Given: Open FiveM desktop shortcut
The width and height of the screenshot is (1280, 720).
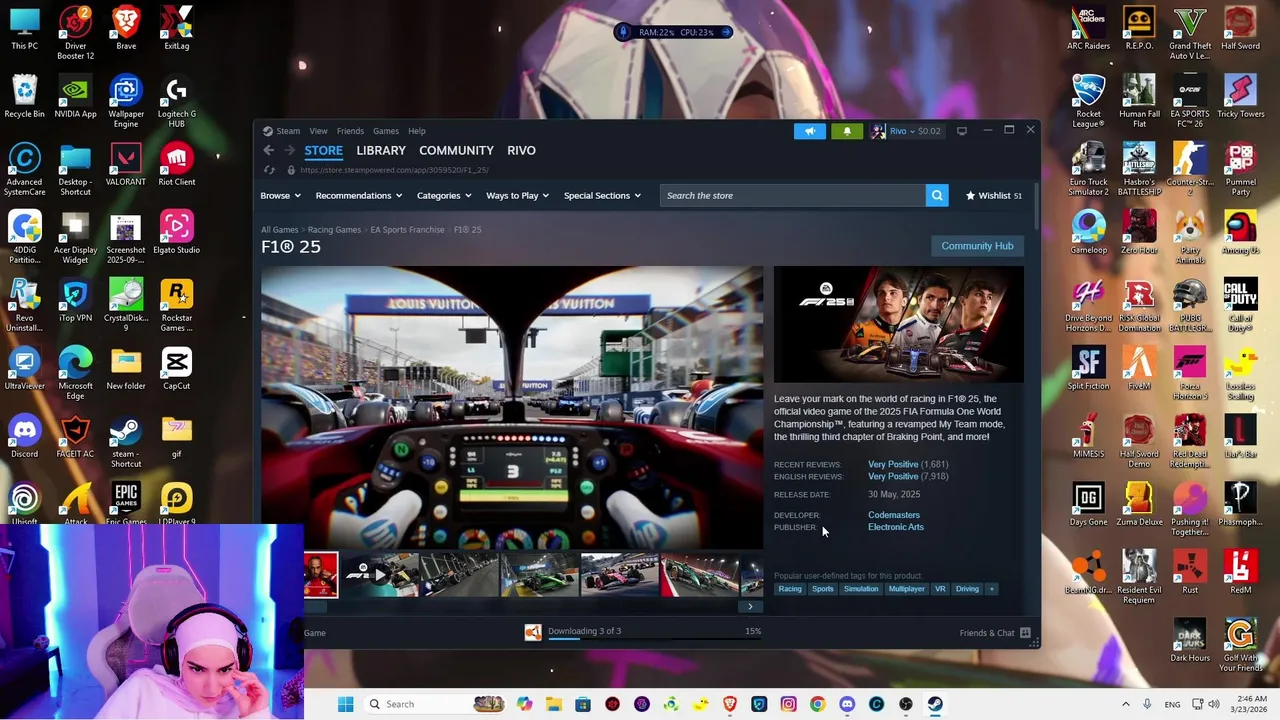Looking at the screenshot, I should click(1139, 368).
